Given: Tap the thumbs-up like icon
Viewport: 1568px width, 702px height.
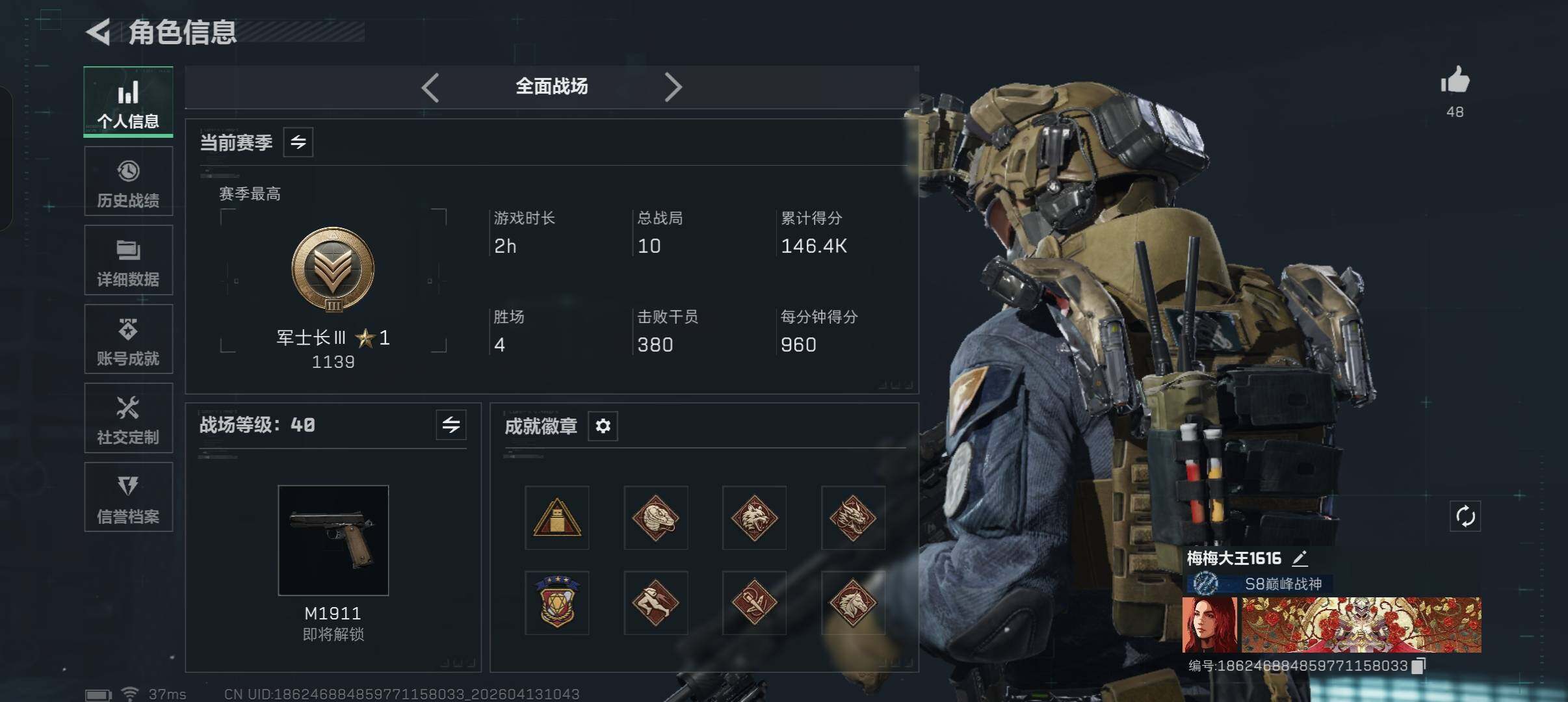Looking at the screenshot, I should tap(1455, 81).
